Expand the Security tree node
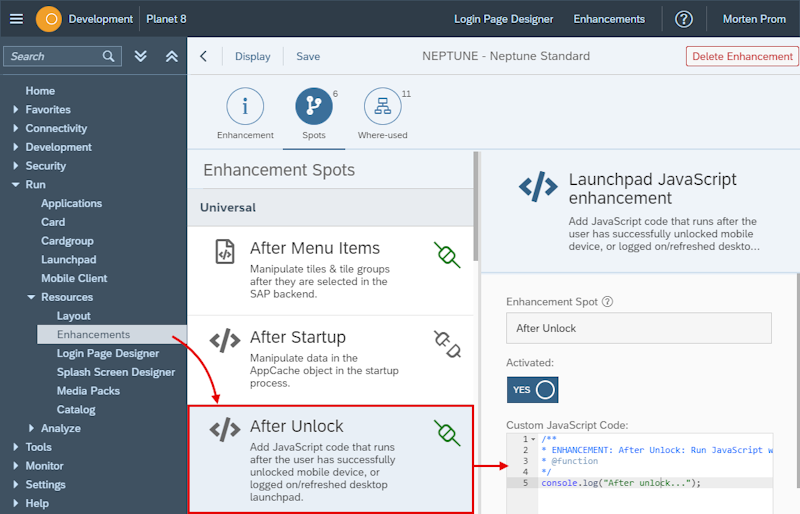Image resolution: width=800 pixels, height=514 pixels. tap(16, 166)
